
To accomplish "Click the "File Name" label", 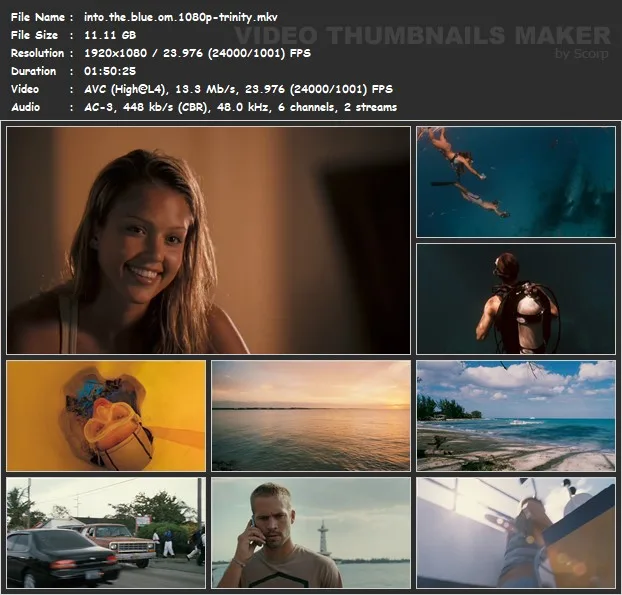I will click(x=37, y=17).
